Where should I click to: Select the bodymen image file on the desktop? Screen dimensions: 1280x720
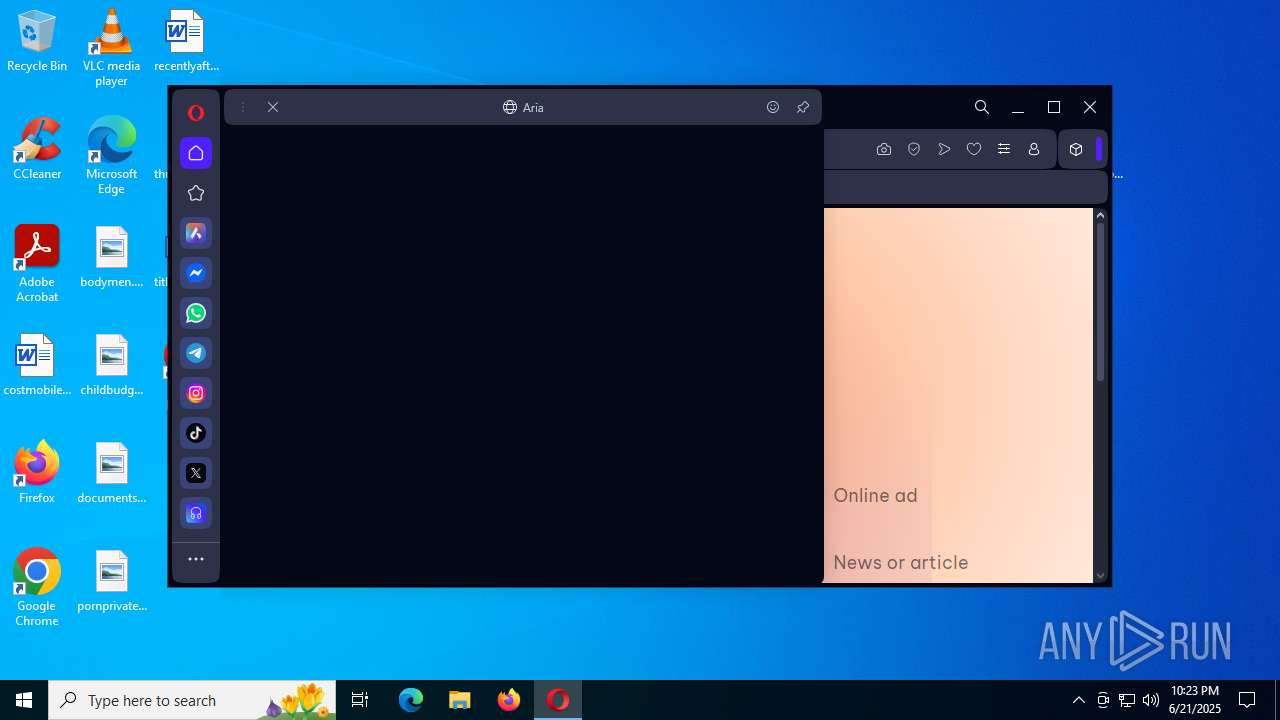pyautogui.click(x=111, y=257)
